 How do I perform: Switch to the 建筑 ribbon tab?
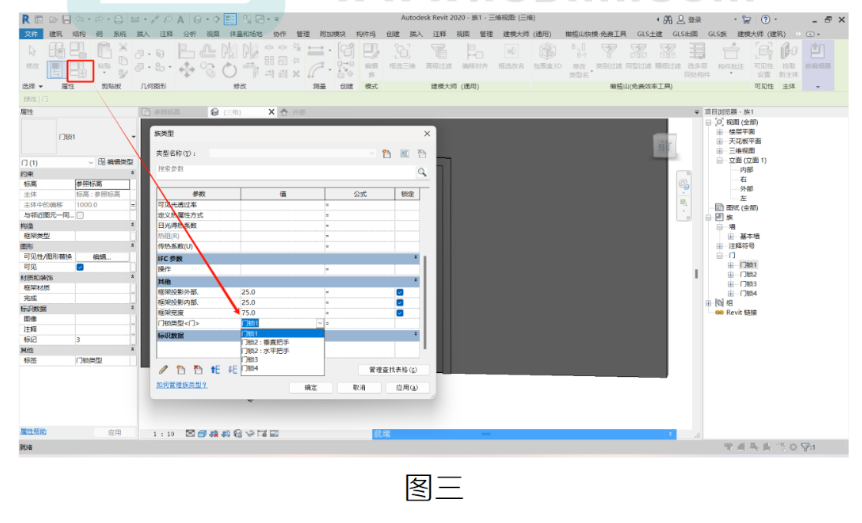[56, 34]
